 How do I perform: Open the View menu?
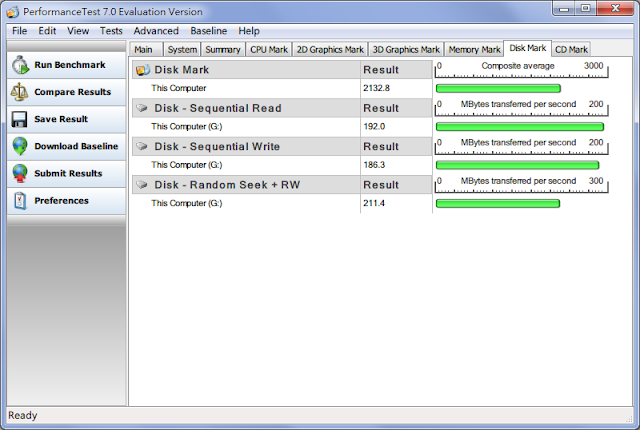coord(78,31)
